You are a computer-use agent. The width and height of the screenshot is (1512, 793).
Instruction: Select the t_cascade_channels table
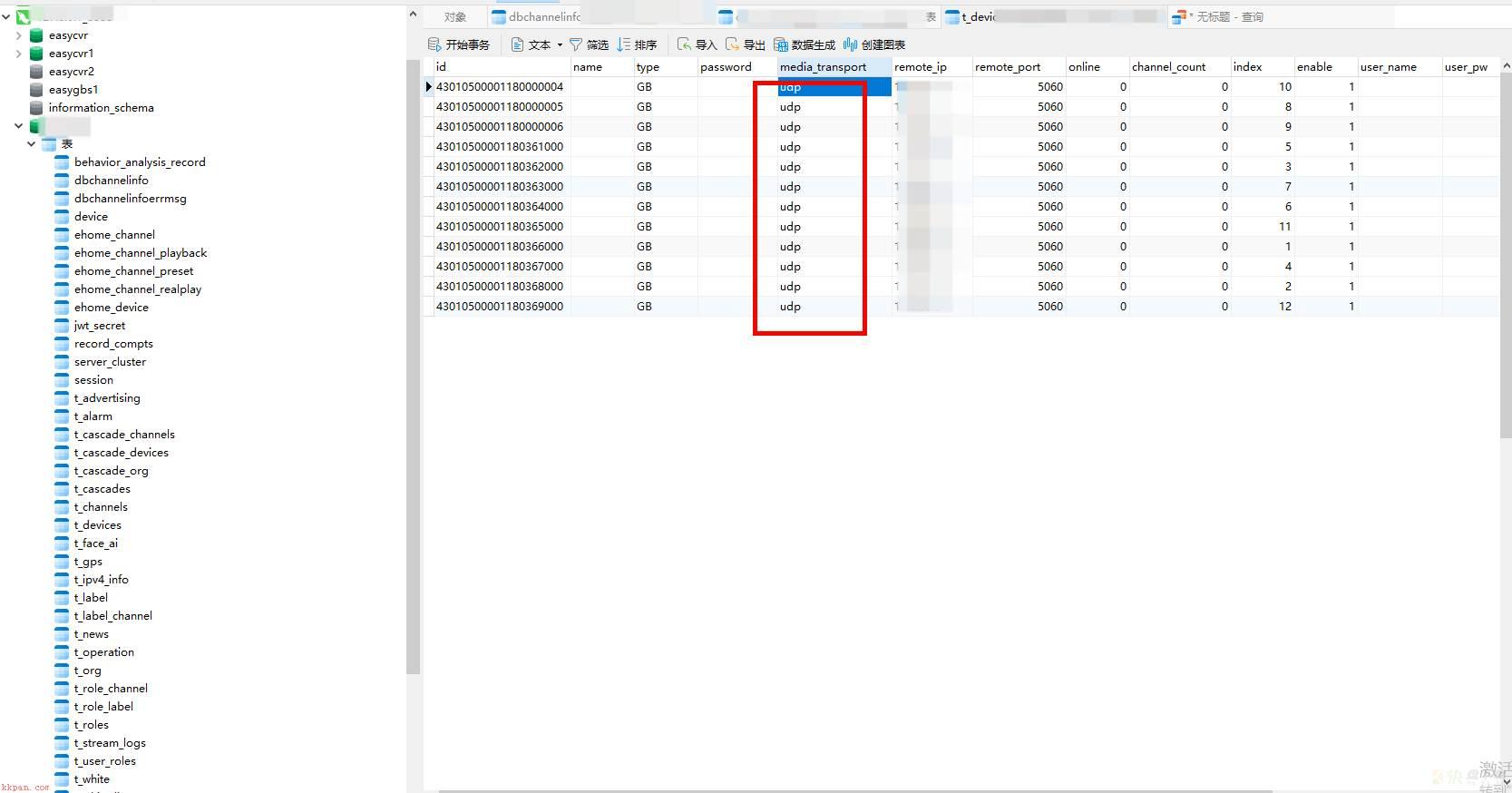124,435
